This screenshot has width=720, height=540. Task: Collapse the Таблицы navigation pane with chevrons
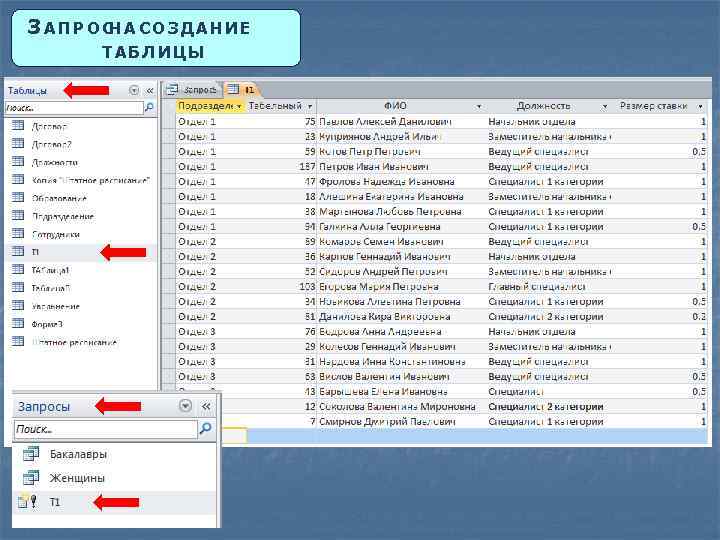click(x=150, y=90)
